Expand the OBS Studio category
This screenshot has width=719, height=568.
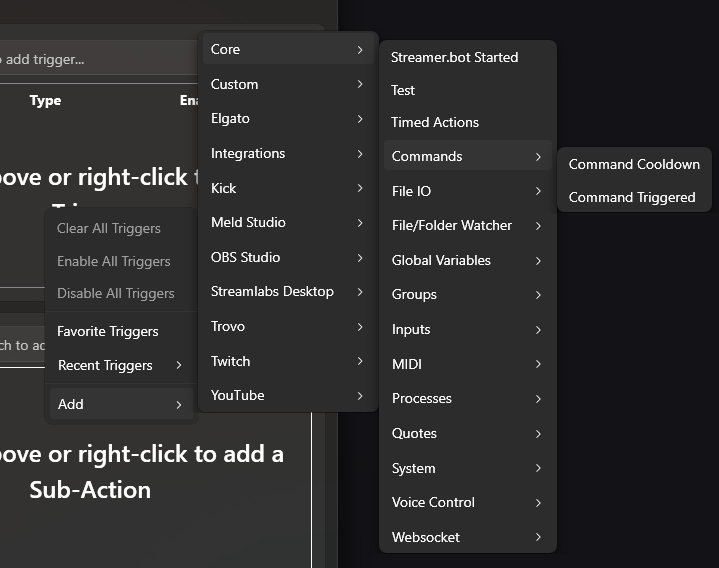click(x=287, y=257)
